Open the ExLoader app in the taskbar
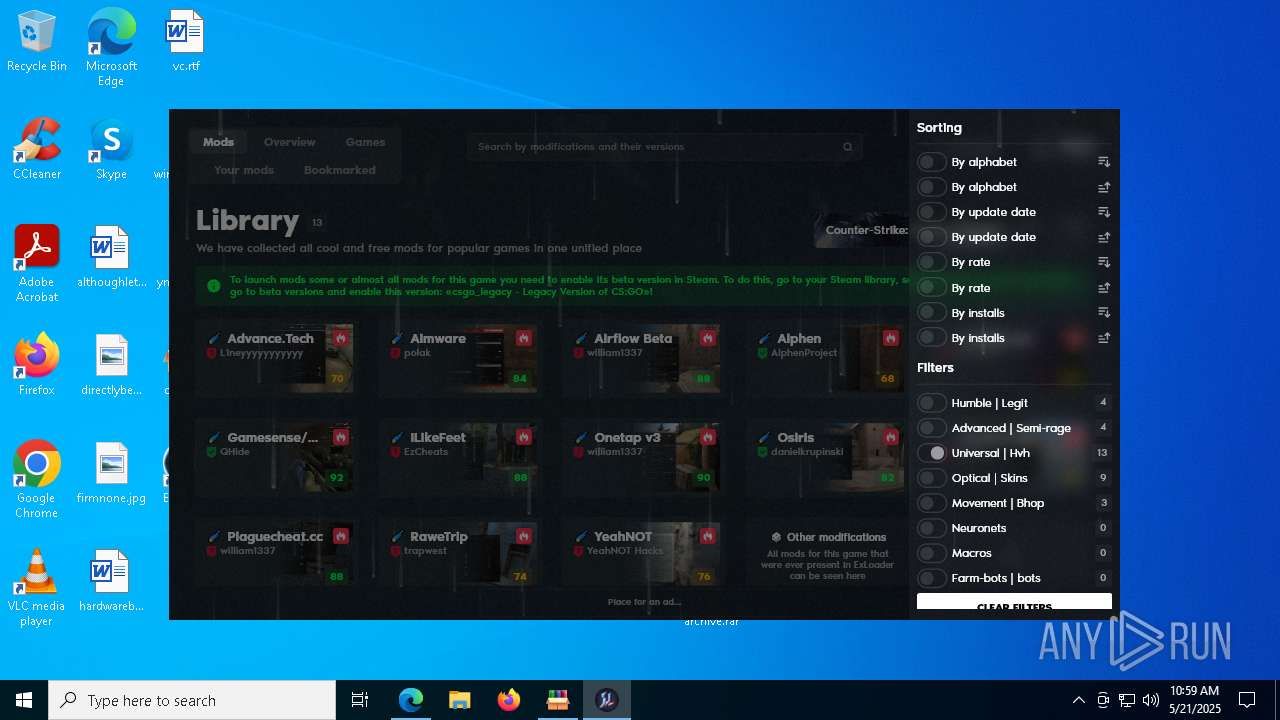This screenshot has width=1280, height=720. 606,700
